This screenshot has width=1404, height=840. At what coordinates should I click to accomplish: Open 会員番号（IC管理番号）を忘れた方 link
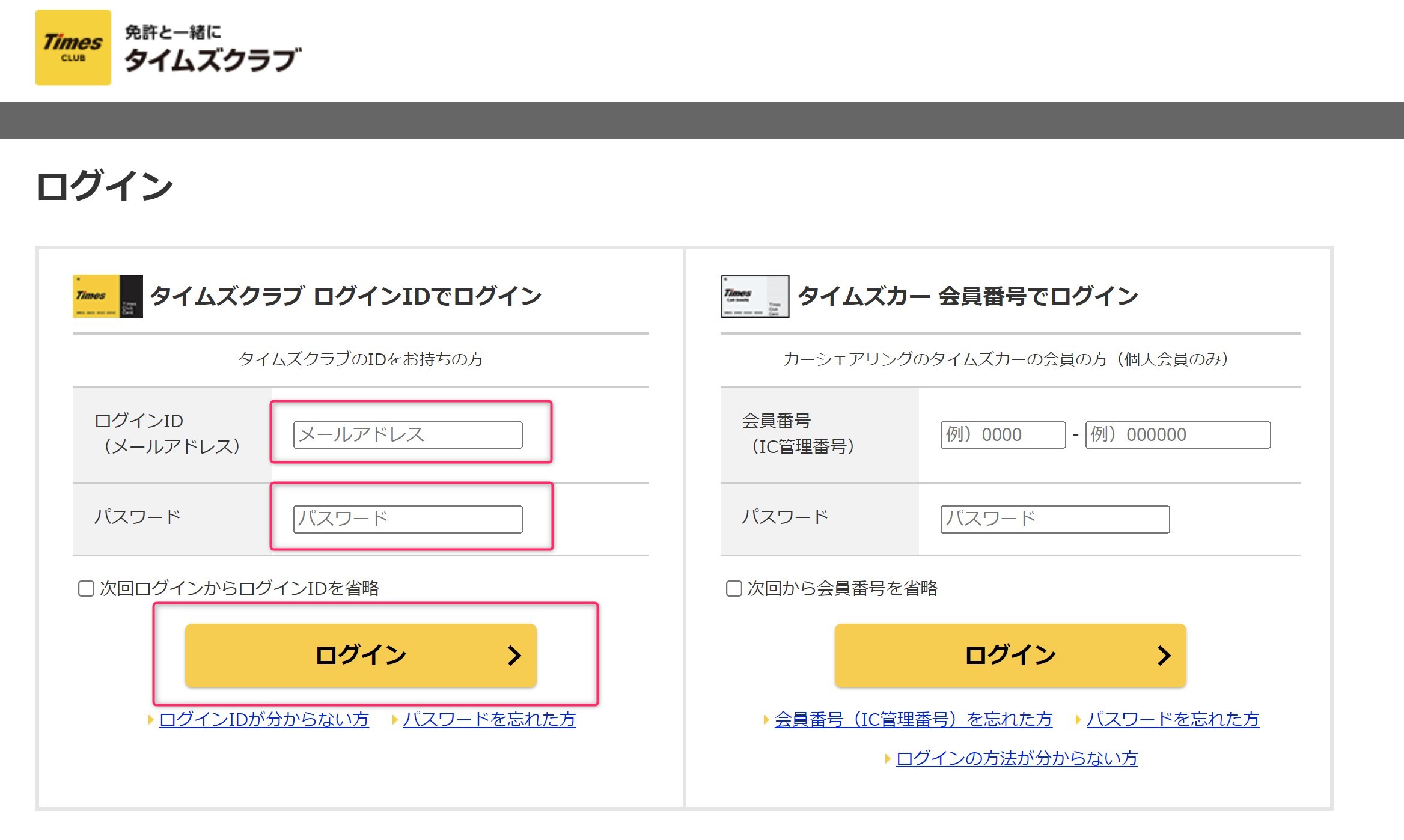coord(914,719)
